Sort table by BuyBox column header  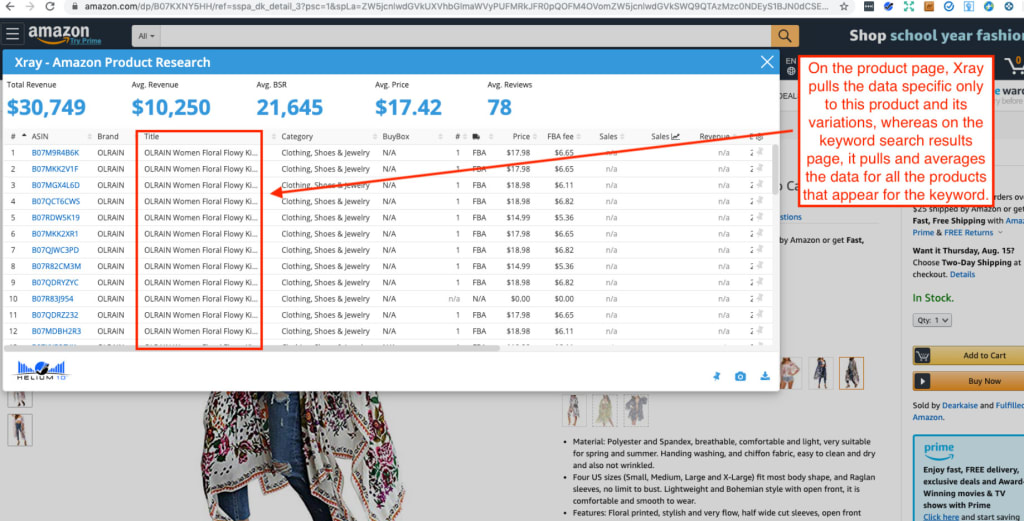click(x=396, y=136)
